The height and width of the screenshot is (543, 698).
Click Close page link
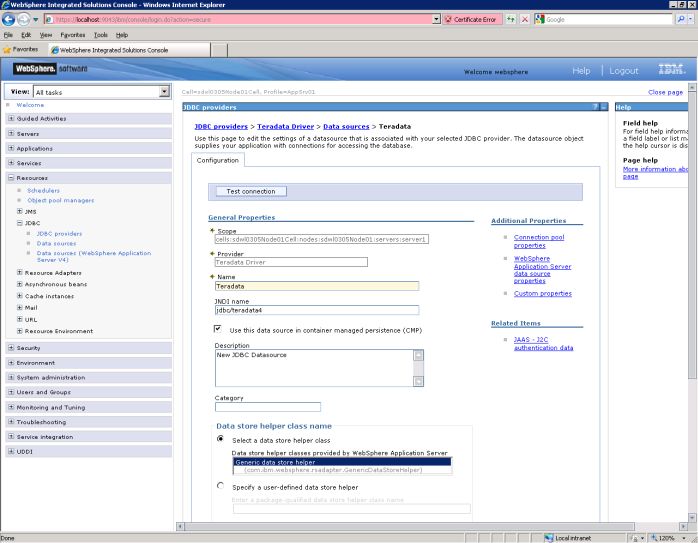click(x=665, y=92)
